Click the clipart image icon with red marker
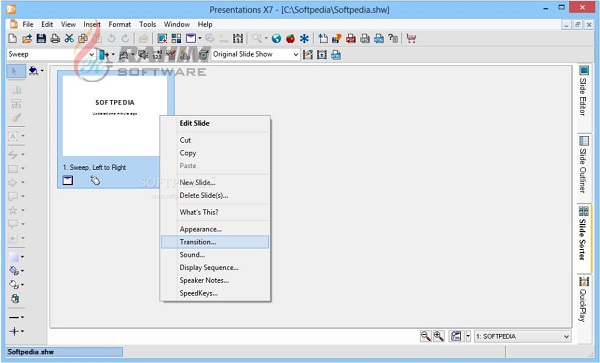This screenshot has height=363, width=600. pos(162,38)
